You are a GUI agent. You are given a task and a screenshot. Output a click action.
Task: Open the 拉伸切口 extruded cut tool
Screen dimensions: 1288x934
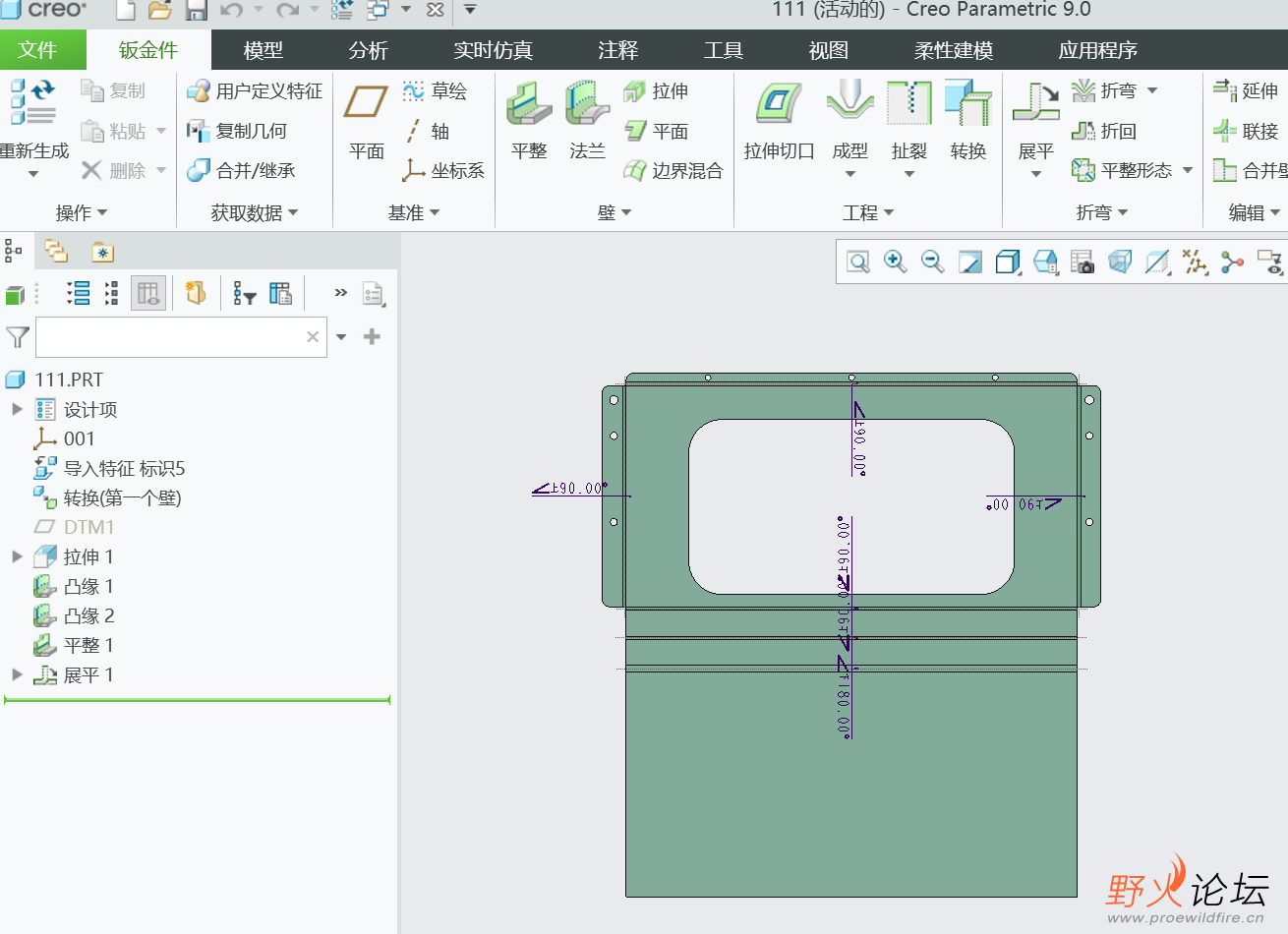(779, 121)
